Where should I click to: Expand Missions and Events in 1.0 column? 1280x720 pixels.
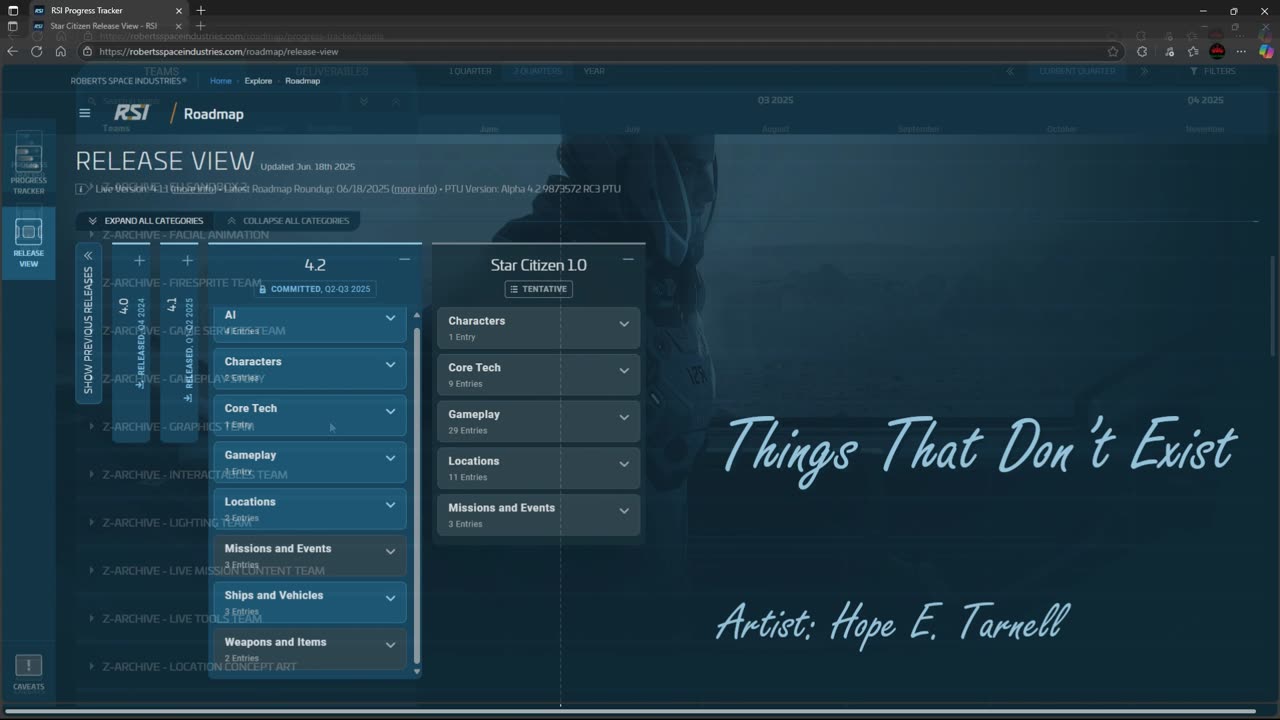[538, 515]
